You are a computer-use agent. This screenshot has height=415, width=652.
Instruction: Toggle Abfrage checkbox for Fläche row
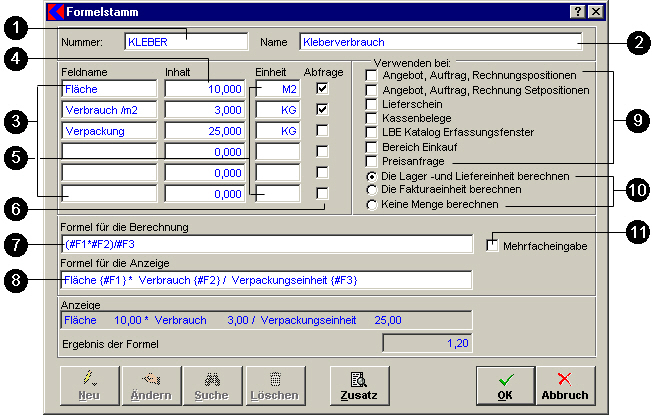(x=322, y=89)
